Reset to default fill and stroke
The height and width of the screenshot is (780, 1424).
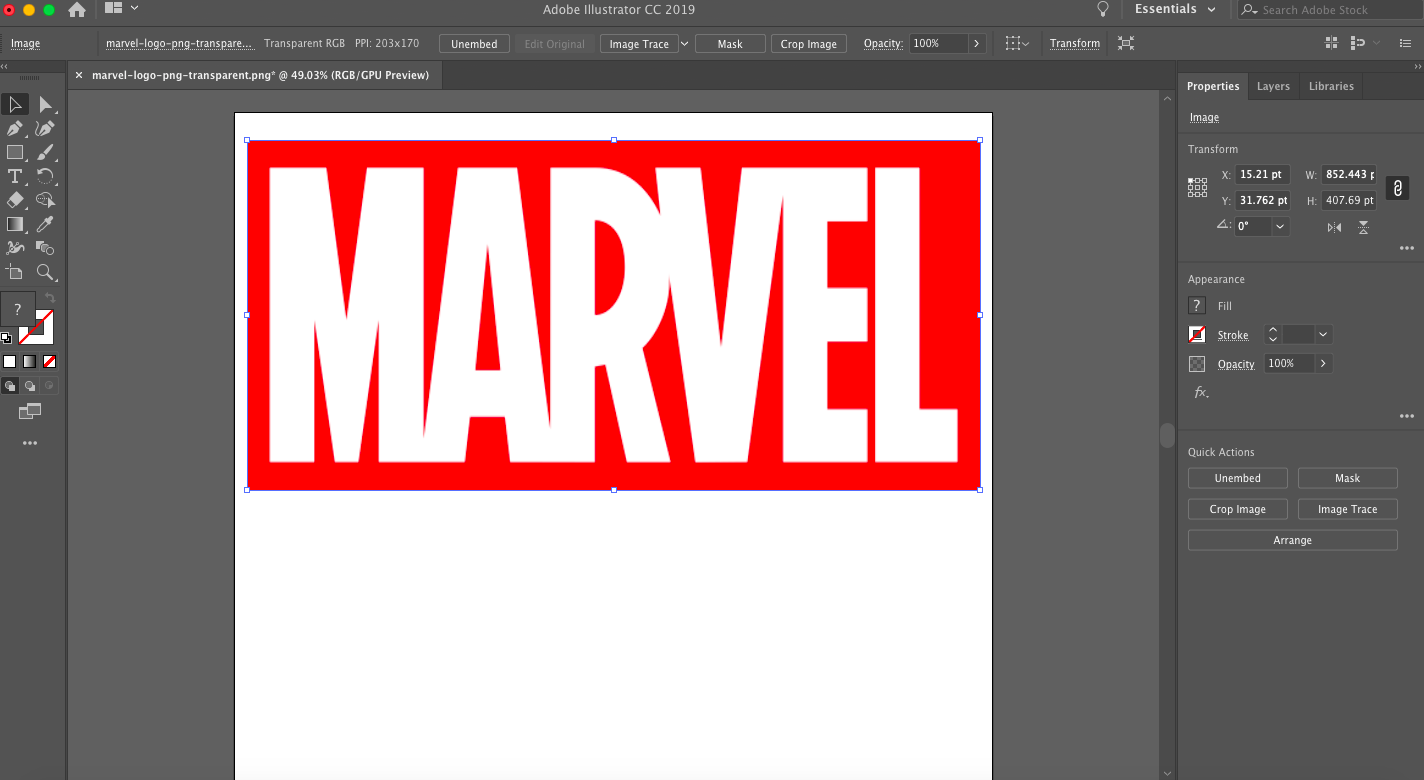click(x=6, y=338)
